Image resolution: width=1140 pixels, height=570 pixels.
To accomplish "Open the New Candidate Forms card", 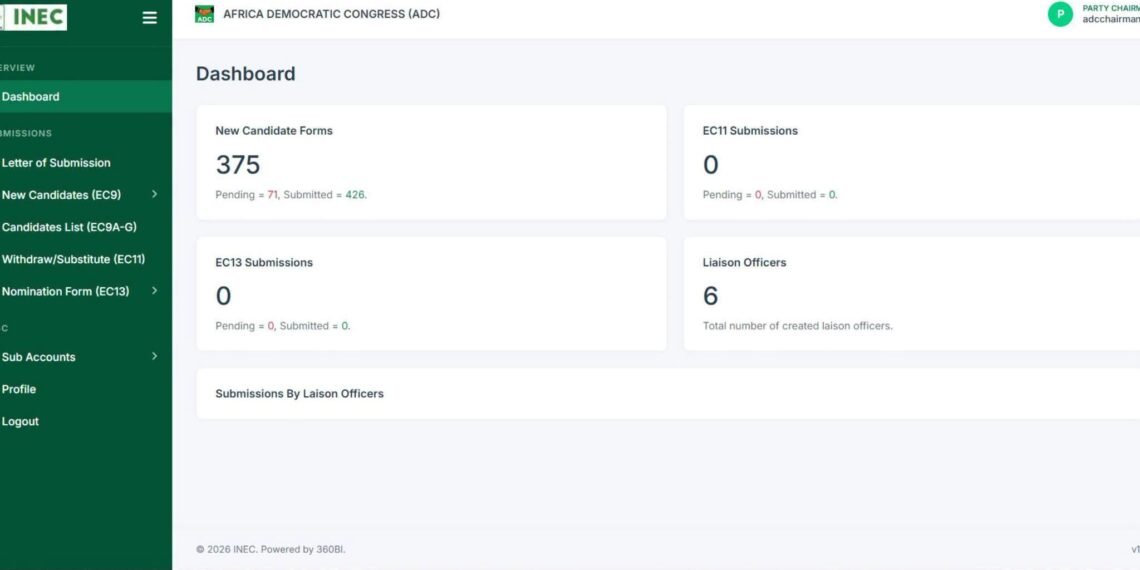I will [x=431, y=162].
